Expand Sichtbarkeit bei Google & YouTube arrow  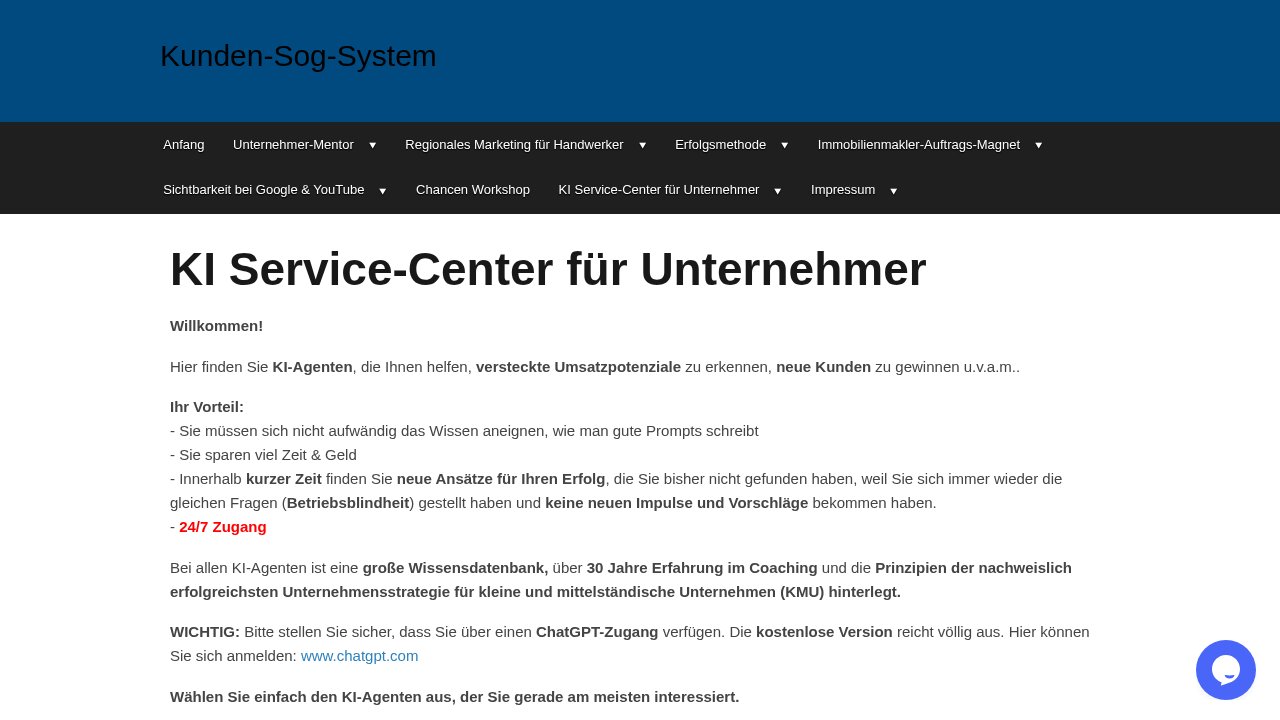[x=383, y=191]
